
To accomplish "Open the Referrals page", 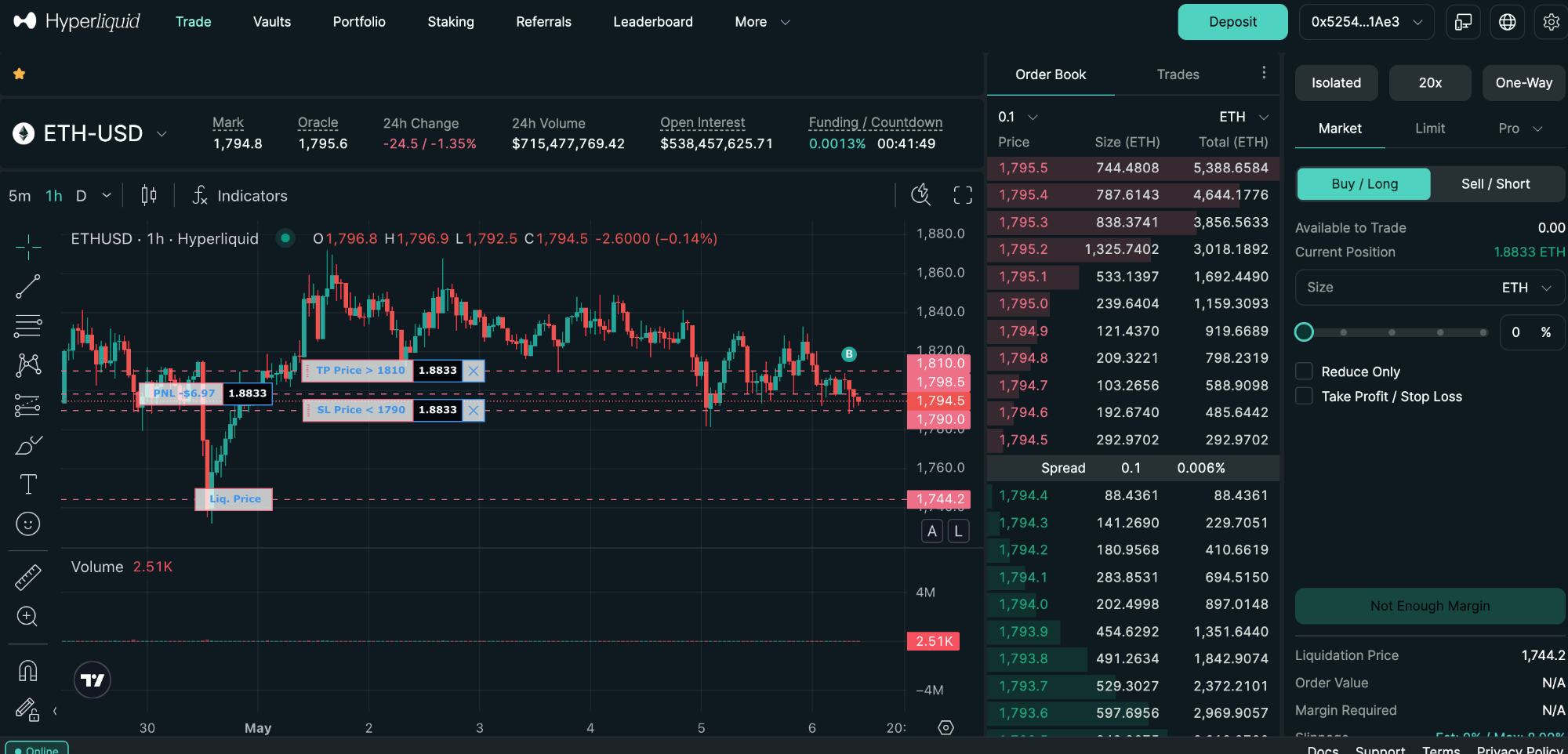I will [543, 22].
